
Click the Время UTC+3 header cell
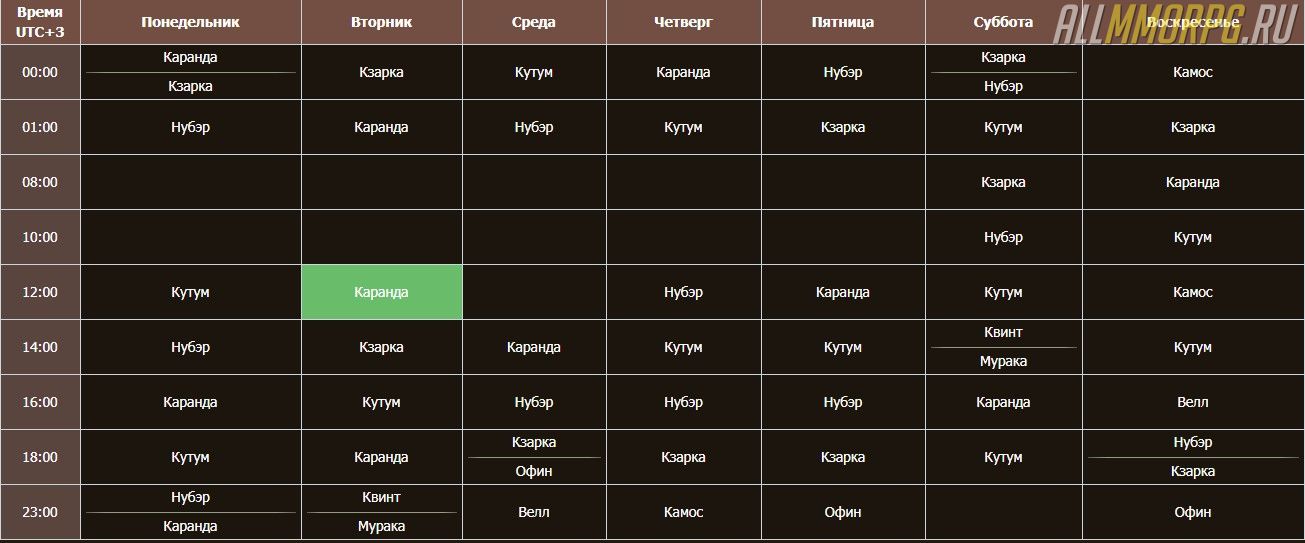(40, 22)
